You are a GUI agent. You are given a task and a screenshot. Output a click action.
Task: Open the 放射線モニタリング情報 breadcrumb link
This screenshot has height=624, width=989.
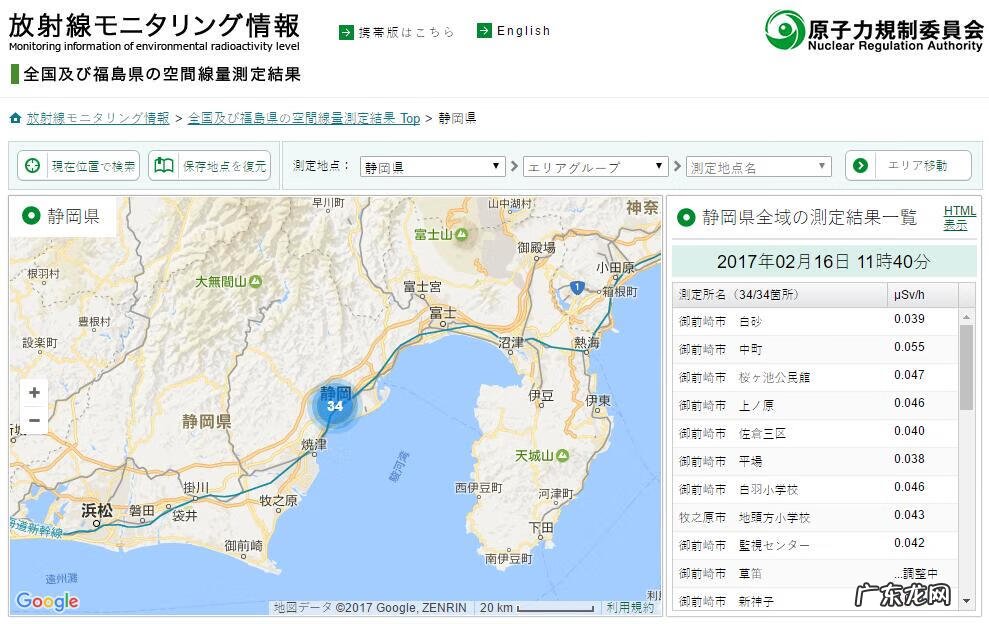(x=98, y=118)
